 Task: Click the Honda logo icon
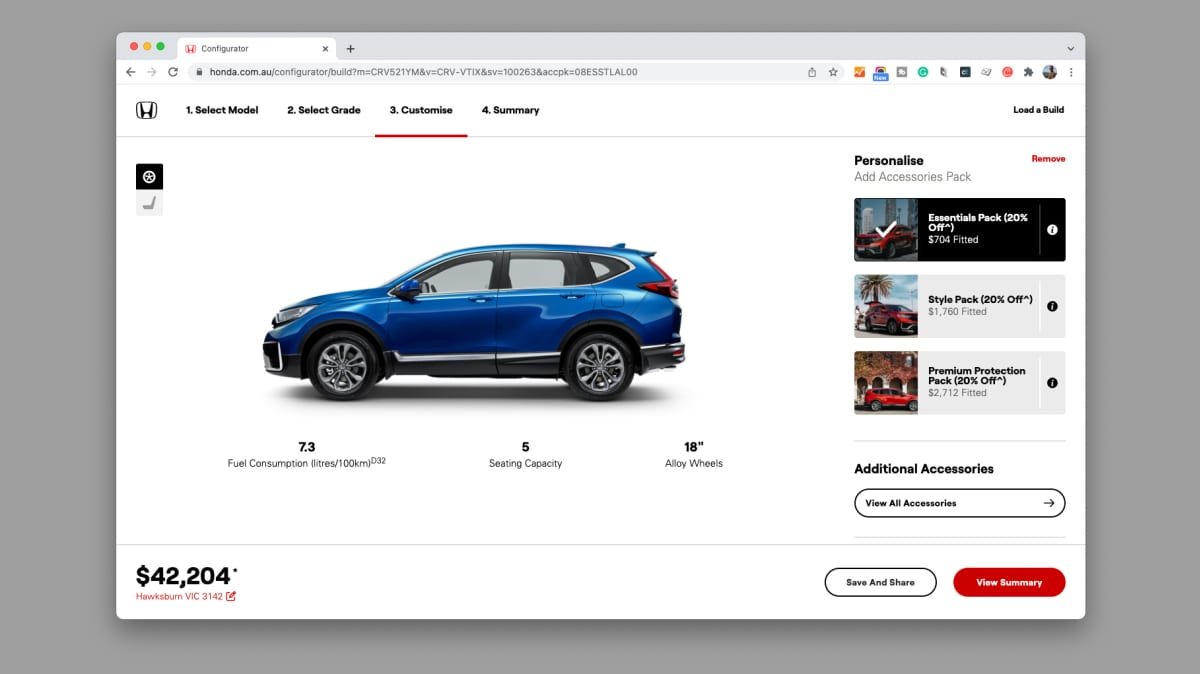[147, 110]
